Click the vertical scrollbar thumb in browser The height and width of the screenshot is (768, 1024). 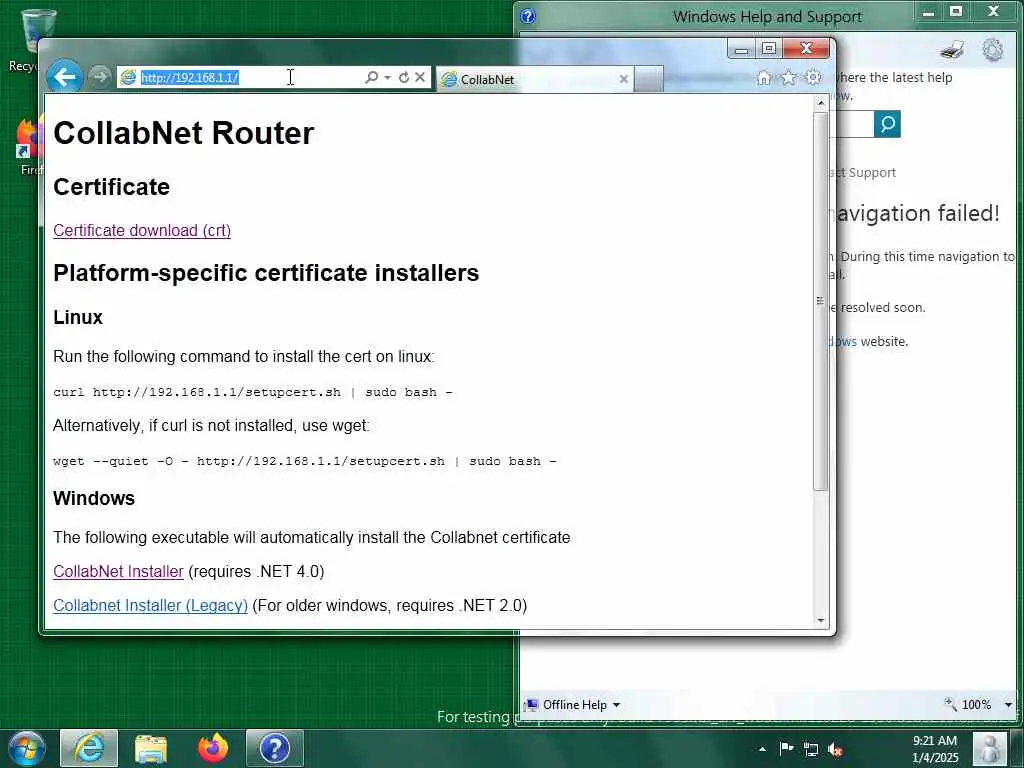[x=821, y=301]
